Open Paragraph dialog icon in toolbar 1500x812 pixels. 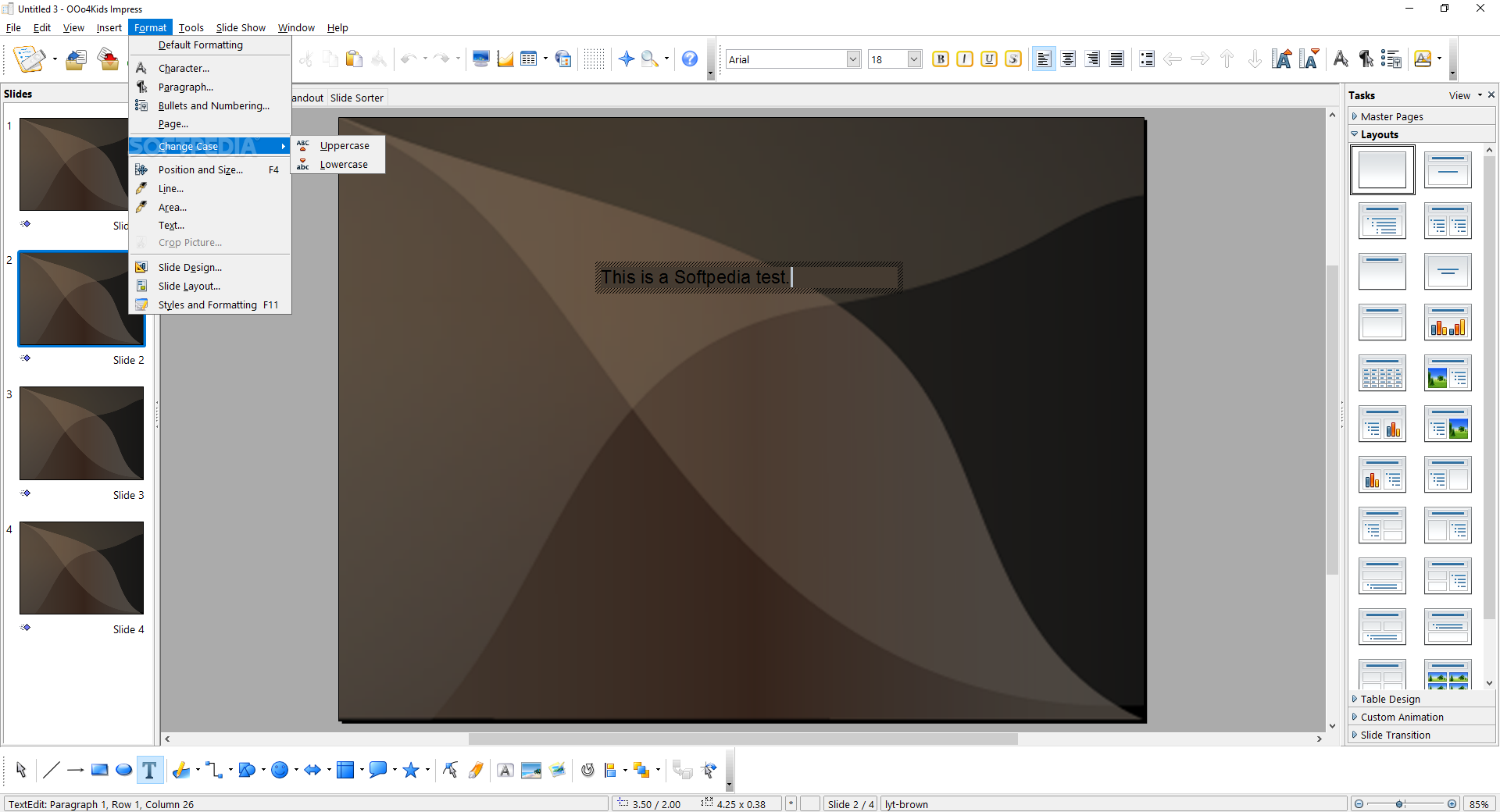(1366, 59)
